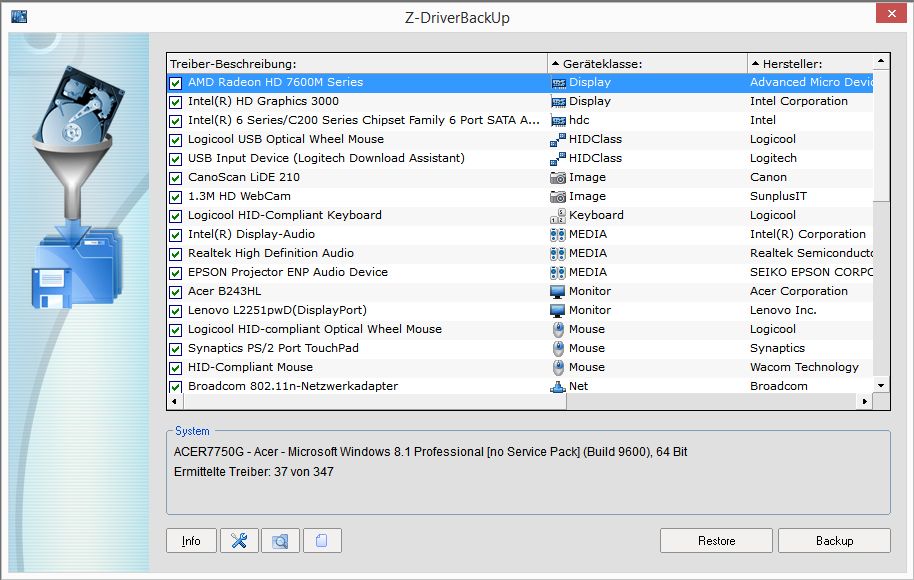Click Display class icon for AMD Radeon row
914x580 pixels.
[x=558, y=83]
